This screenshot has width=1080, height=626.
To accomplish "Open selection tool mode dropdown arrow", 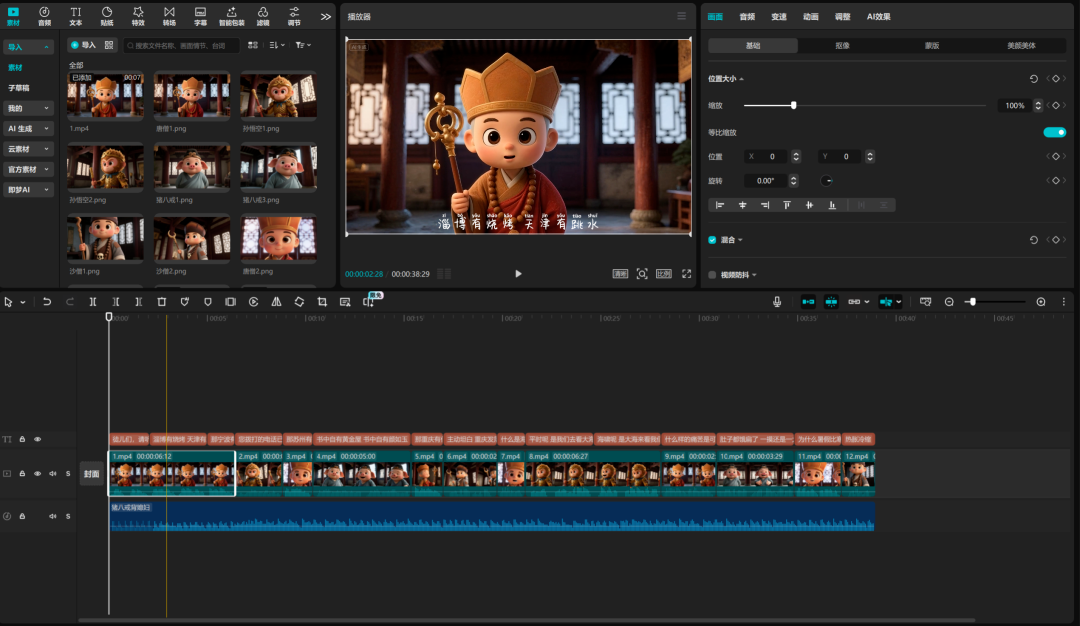I will coord(23,302).
